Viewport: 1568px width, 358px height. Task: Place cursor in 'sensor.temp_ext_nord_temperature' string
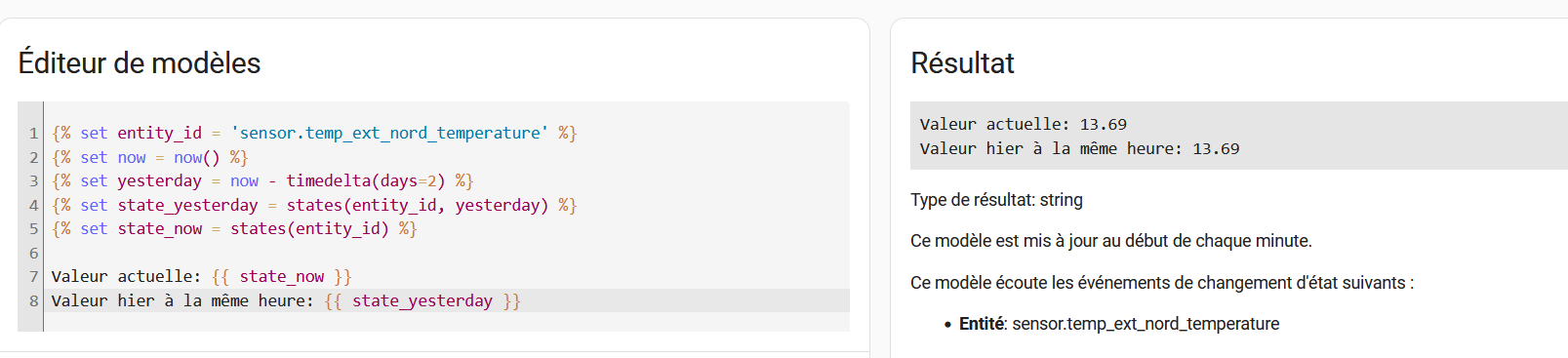(x=389, y=133)
